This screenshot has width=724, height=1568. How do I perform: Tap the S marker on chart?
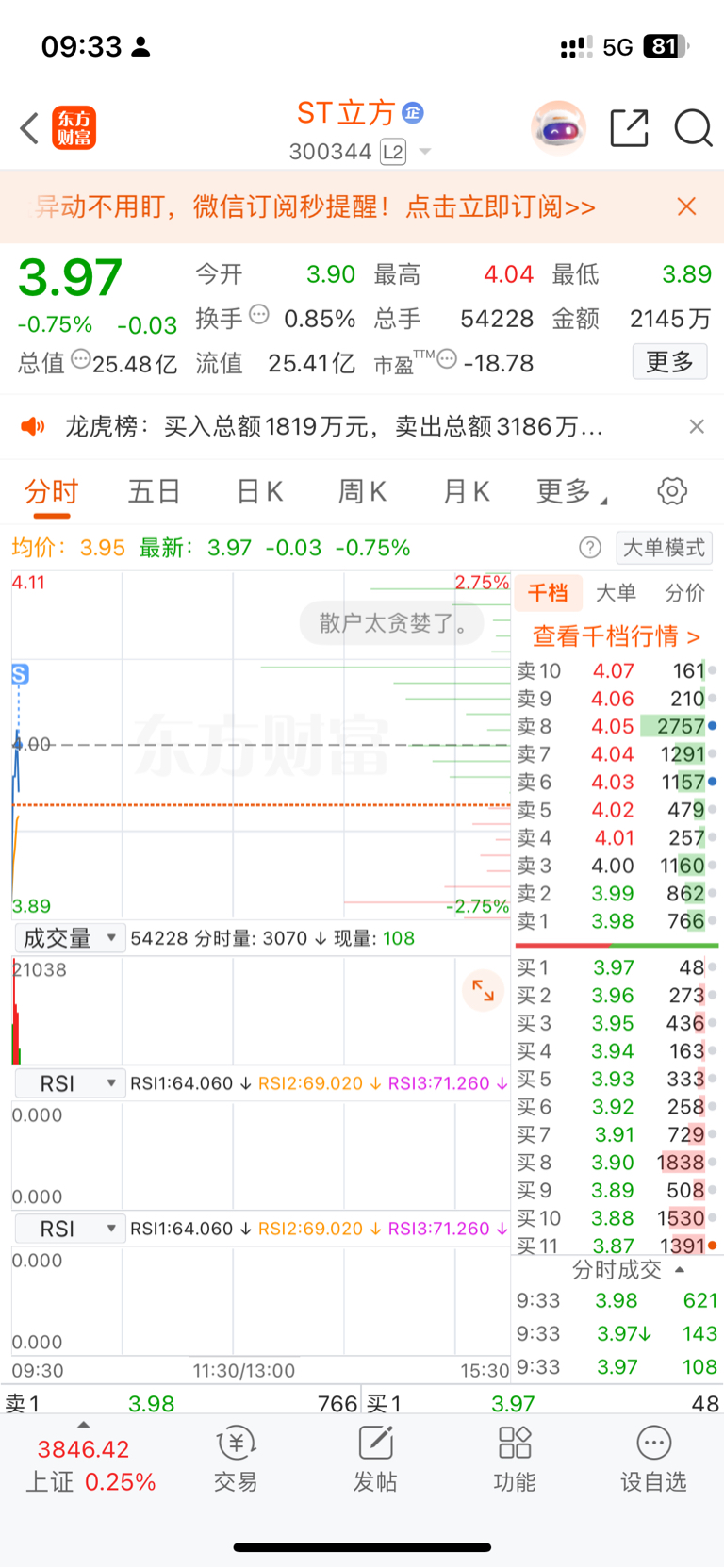tap(20, 674)
